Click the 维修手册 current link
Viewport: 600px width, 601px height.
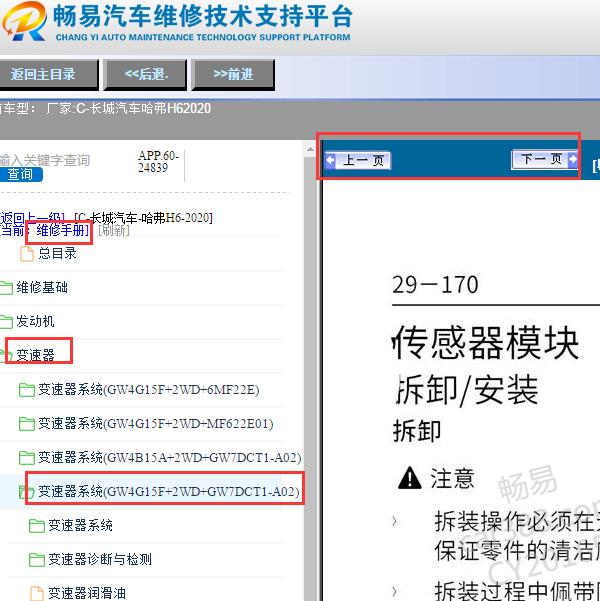point(61,230)
